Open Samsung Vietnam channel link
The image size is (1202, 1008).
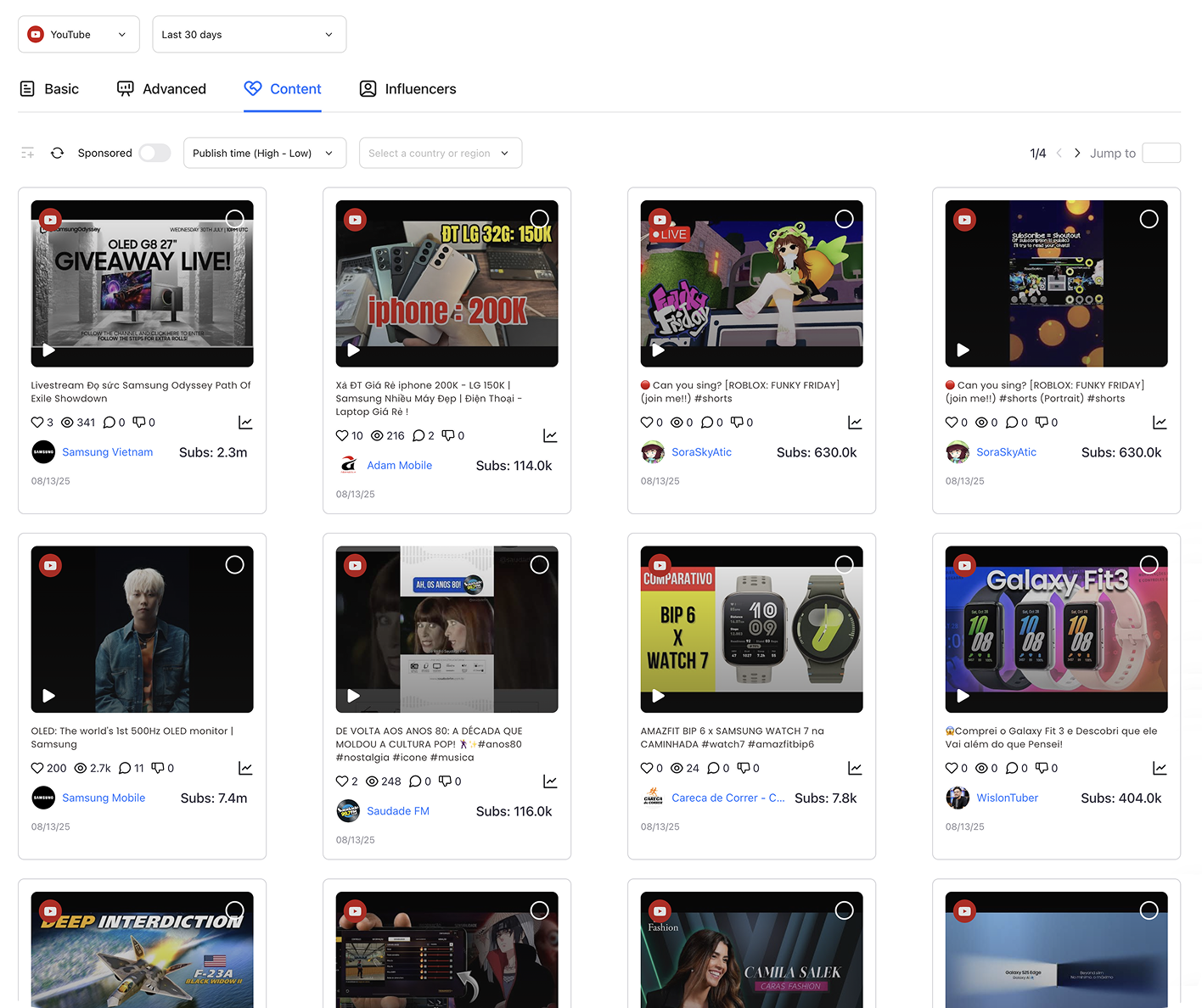(x=108, y=452)
